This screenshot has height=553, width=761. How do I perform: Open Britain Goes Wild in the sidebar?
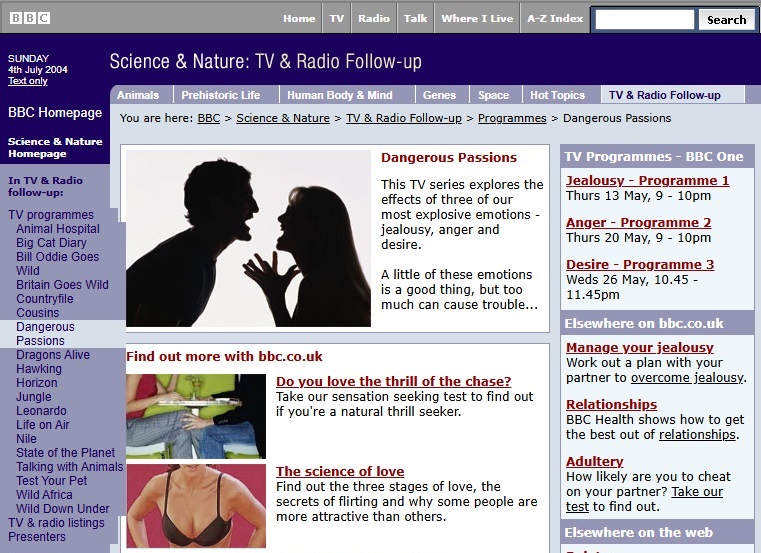(x=62, y=285)
